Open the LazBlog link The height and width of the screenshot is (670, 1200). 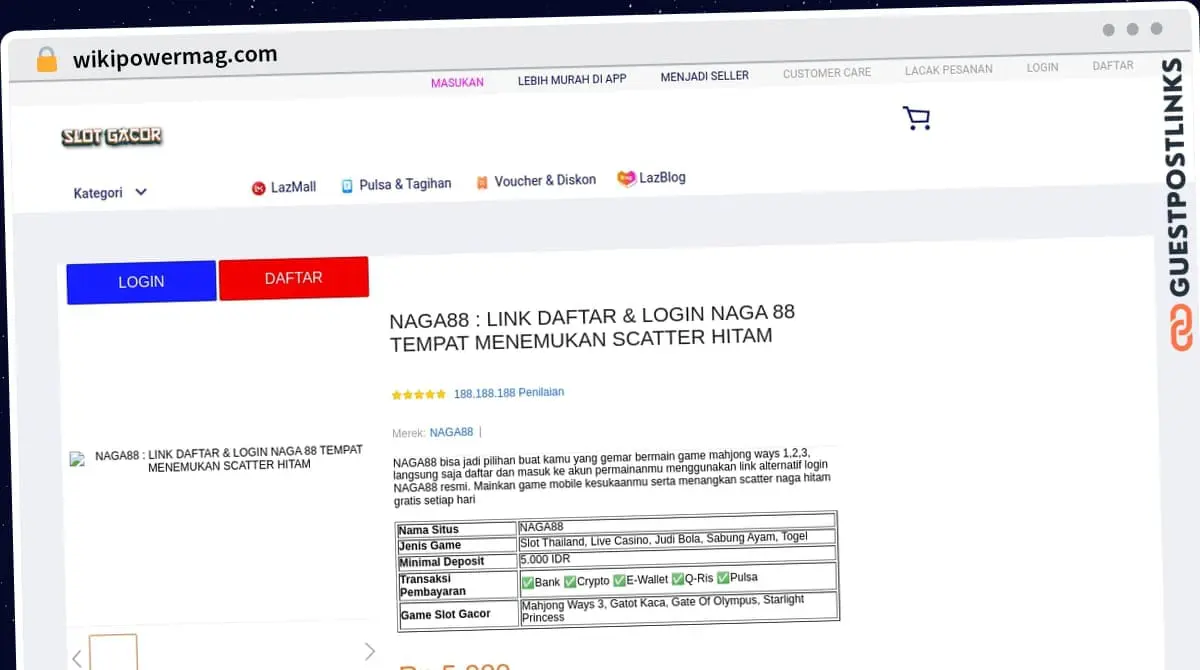tap(662, 177)
